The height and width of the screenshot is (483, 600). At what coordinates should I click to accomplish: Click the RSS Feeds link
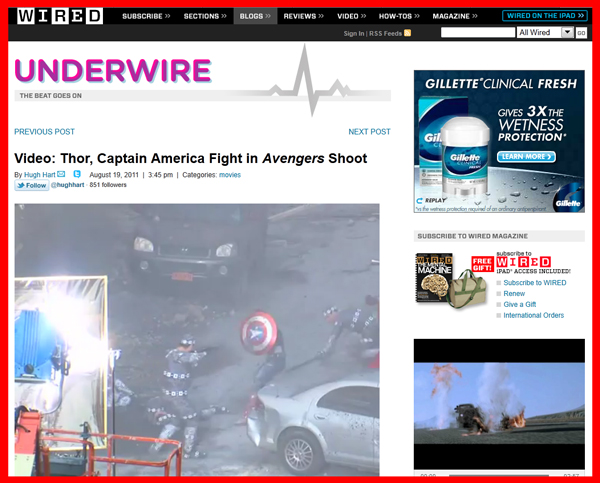pos(385,33)
